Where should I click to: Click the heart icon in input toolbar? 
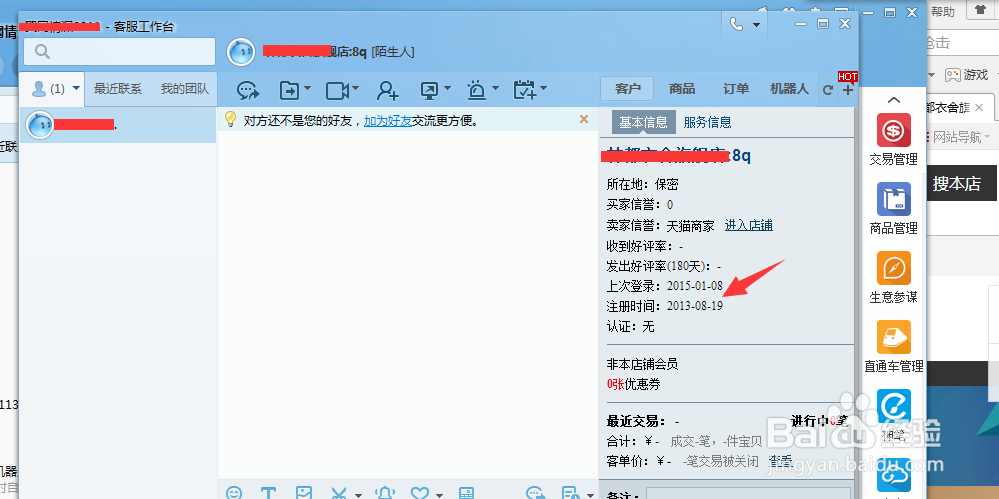419,493
